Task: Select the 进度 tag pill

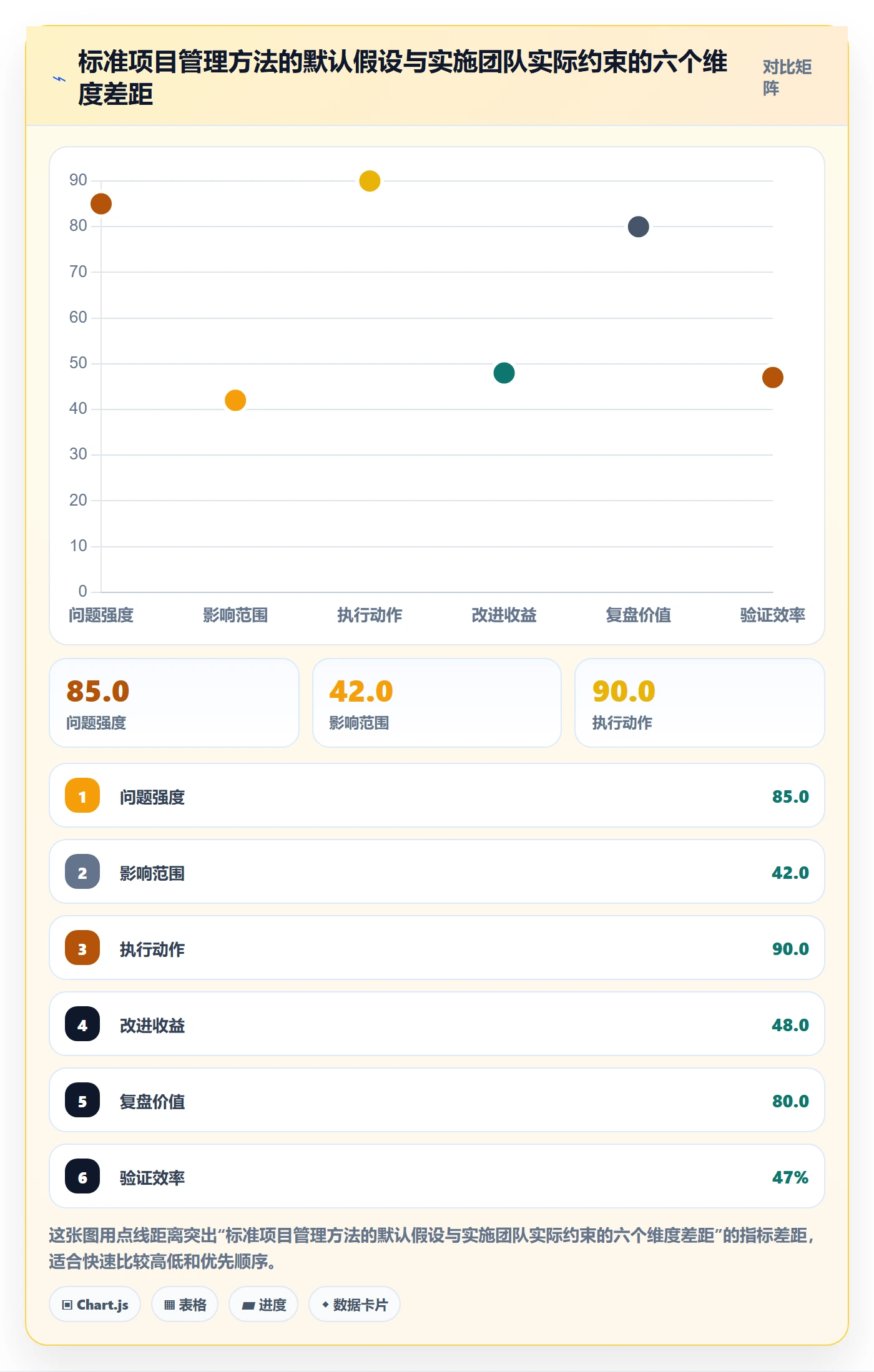Action: tap(263, 1304)
